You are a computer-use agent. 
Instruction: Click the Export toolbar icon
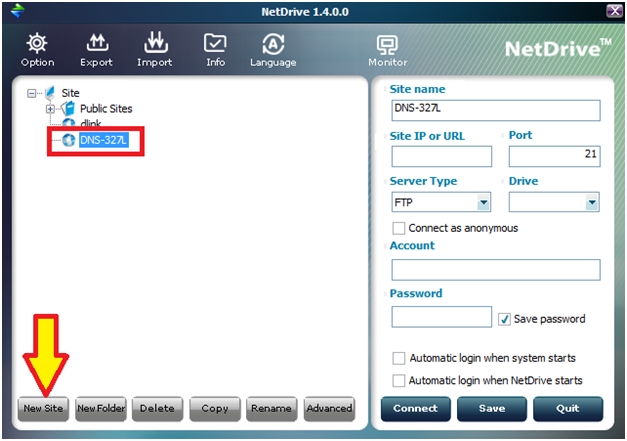click(96, 43)
